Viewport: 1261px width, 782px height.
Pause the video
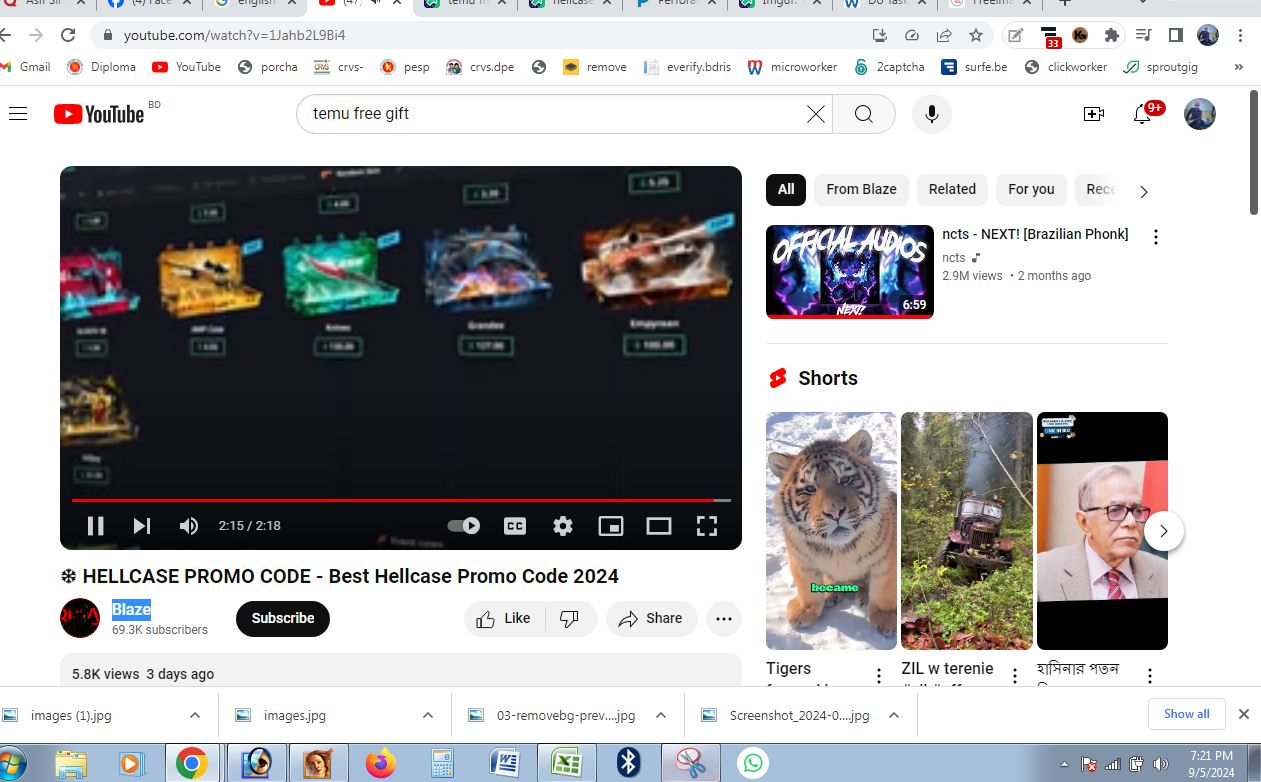tap(96, 526)
